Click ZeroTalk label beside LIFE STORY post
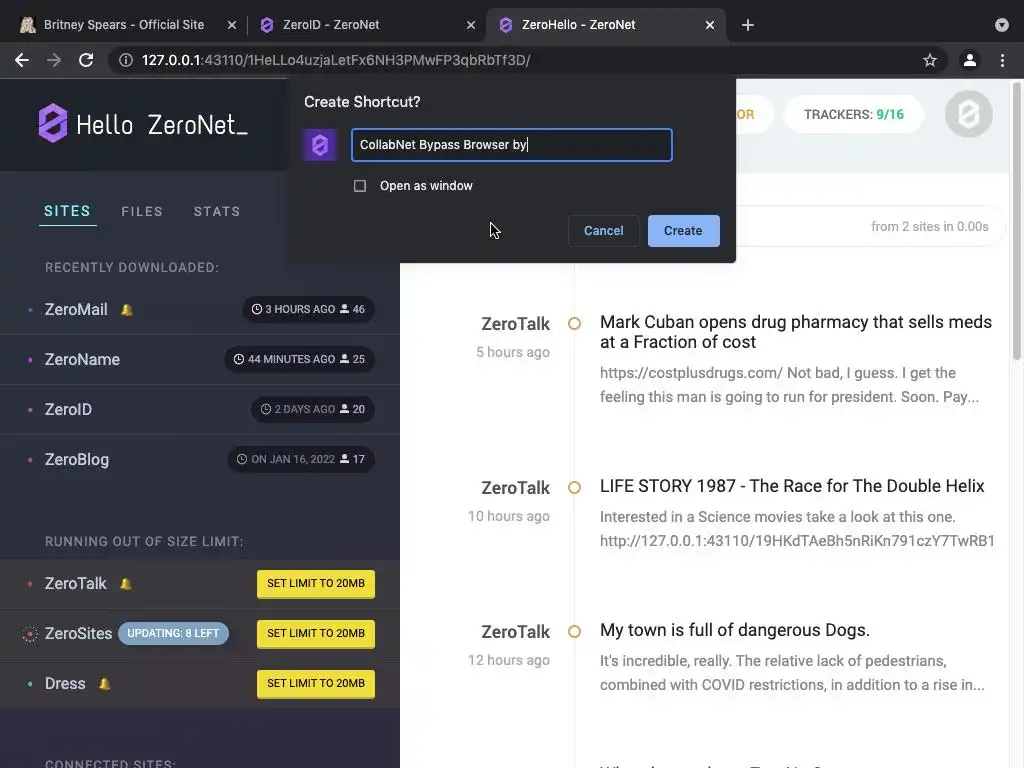Screen dimensions: 1024x768 (x=515, y=488)
